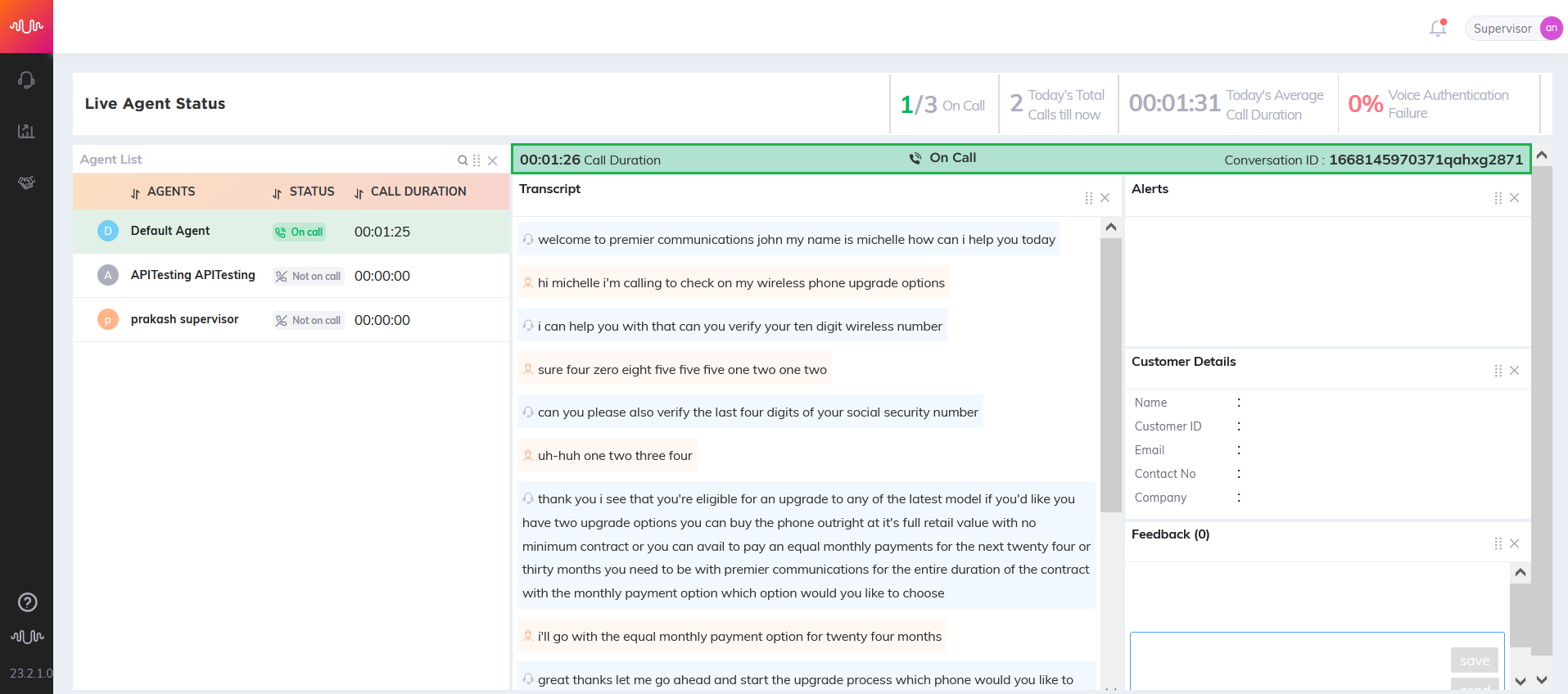Open the handshake sidebar icon
Viewport: 1568px width, 694px height.
click(x=26, y=183)
